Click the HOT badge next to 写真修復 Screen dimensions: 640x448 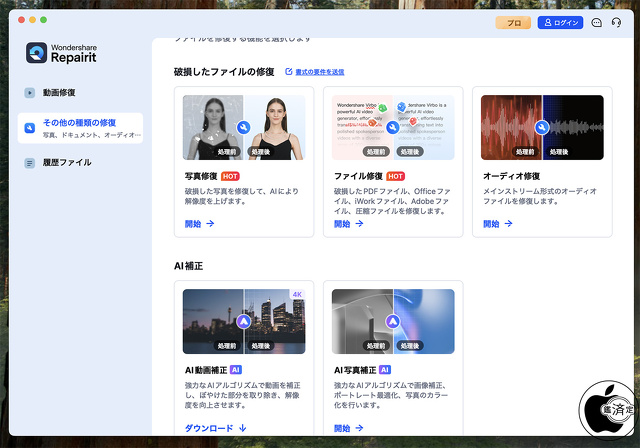click(230, 176)
